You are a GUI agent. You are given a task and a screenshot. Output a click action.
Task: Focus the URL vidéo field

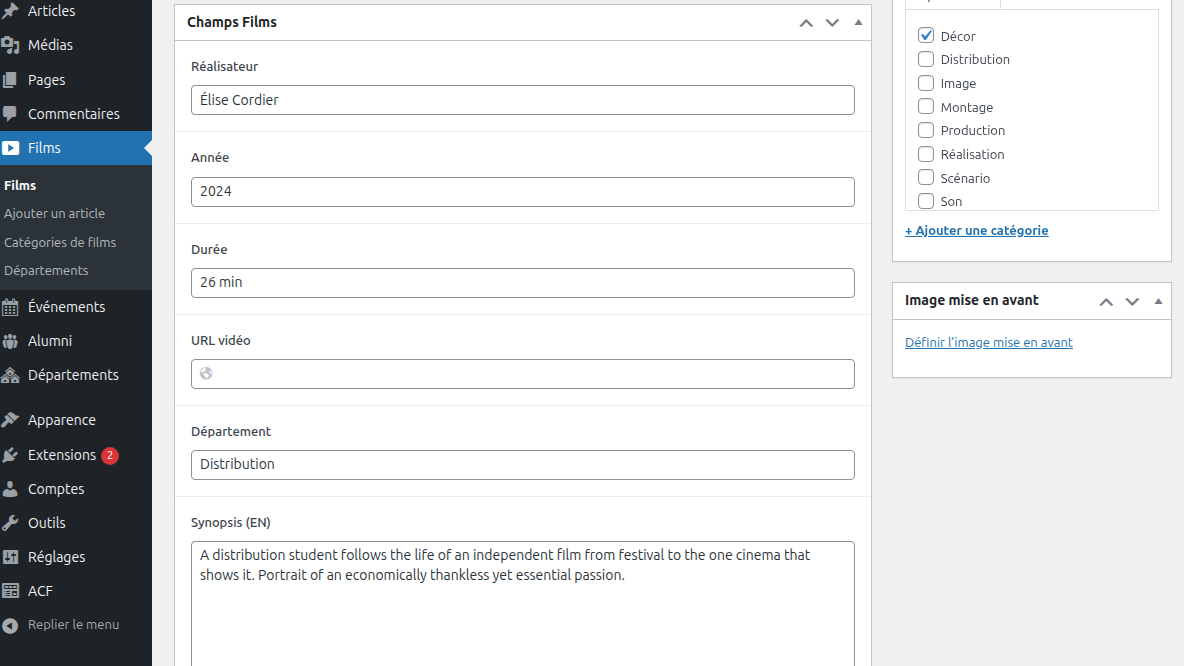[523, 374]
